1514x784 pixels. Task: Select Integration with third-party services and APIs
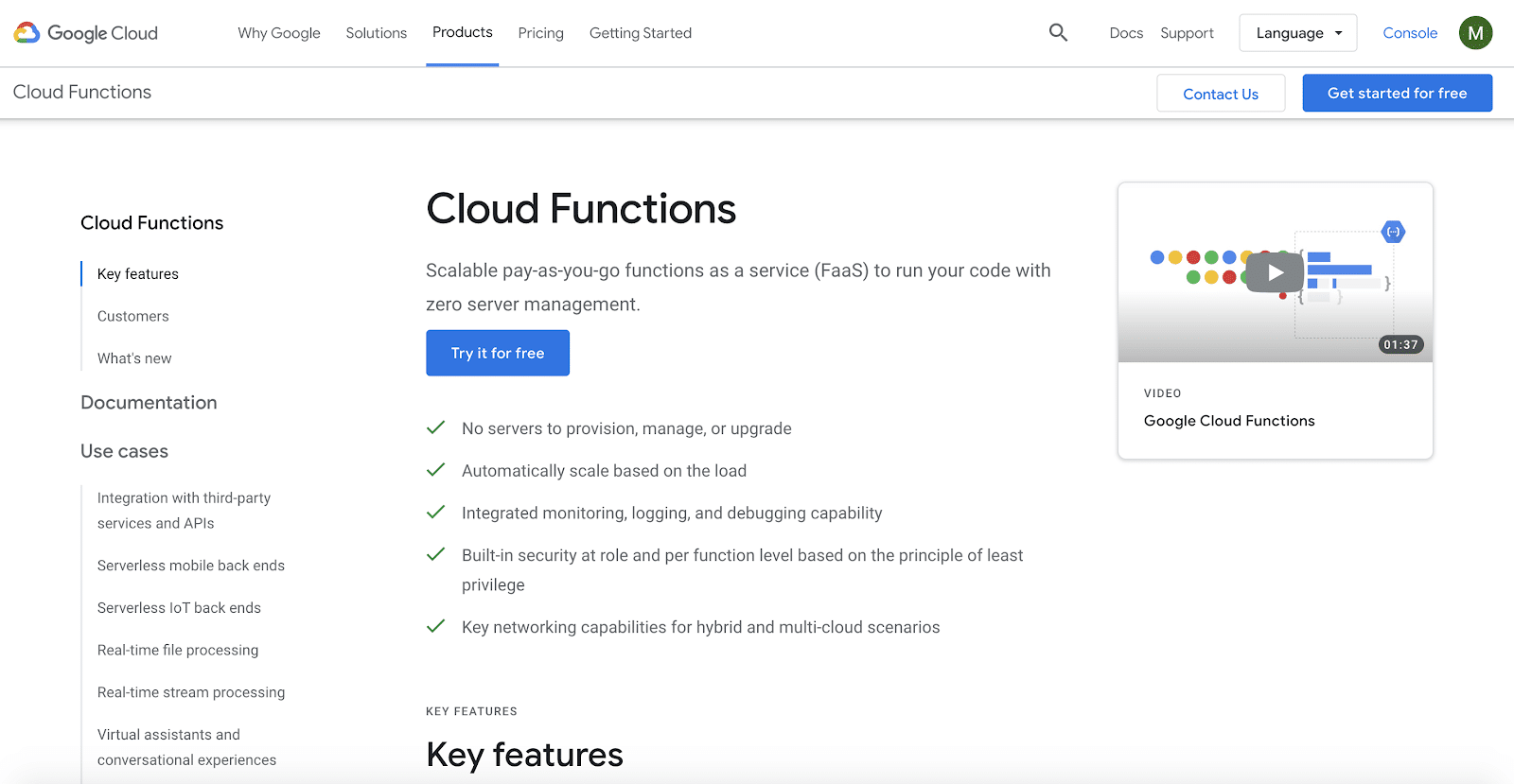(184, 511)
